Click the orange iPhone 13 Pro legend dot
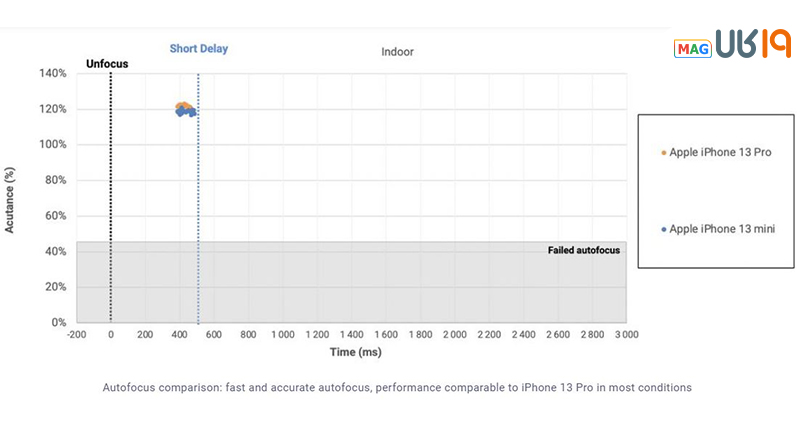The image size is (800, 444). coord(664,153)
